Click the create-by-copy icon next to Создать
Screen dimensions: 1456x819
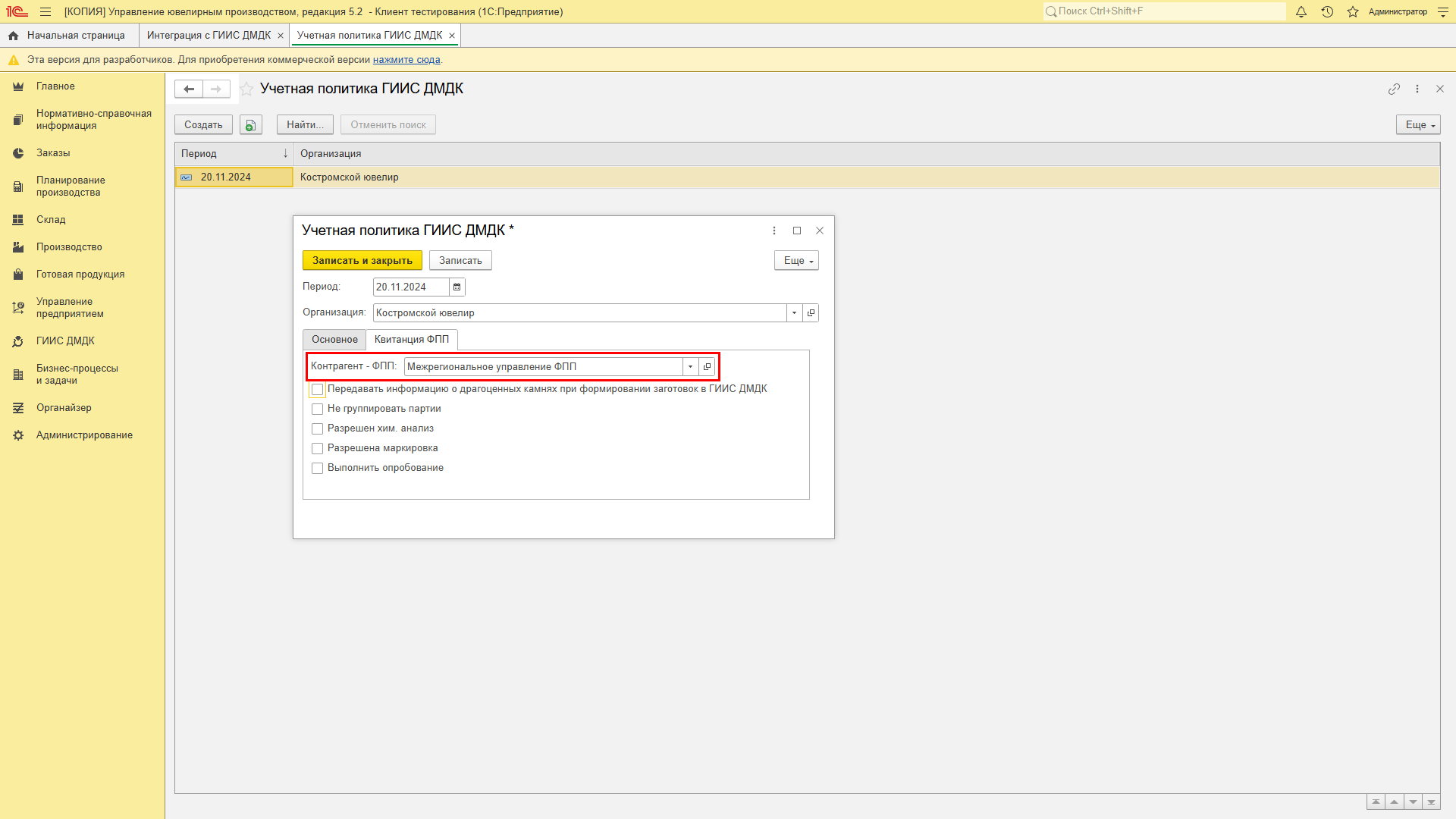pyautogui.click(x=251, y=124)
